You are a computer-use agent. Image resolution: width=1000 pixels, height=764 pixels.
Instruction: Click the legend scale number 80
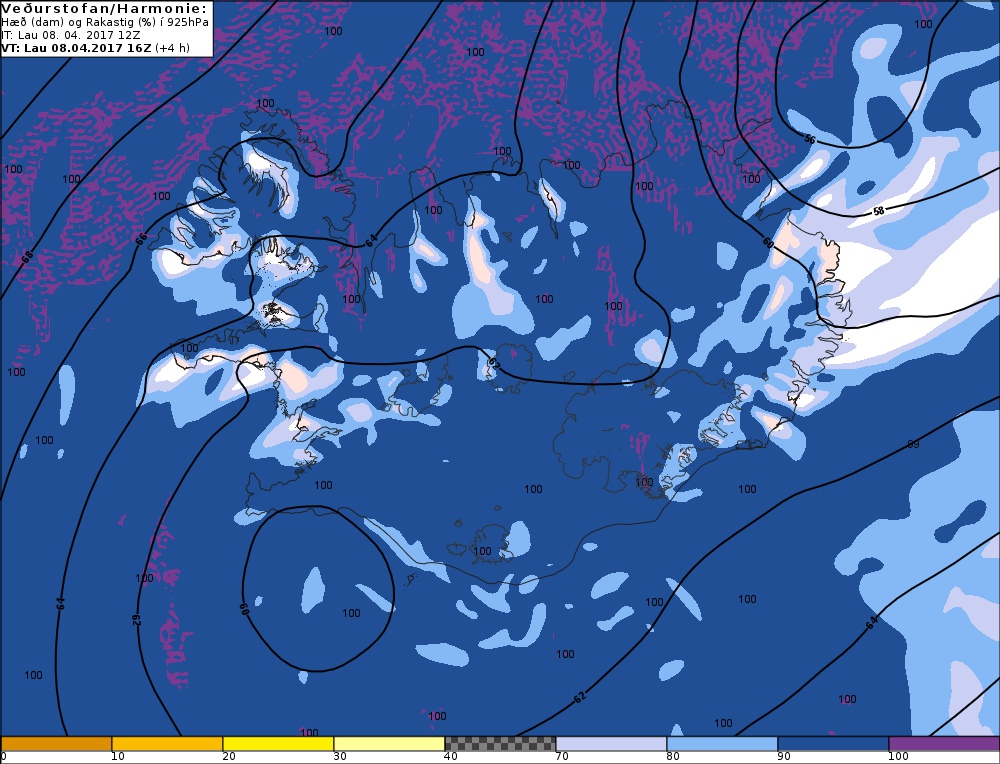[673, 757]
